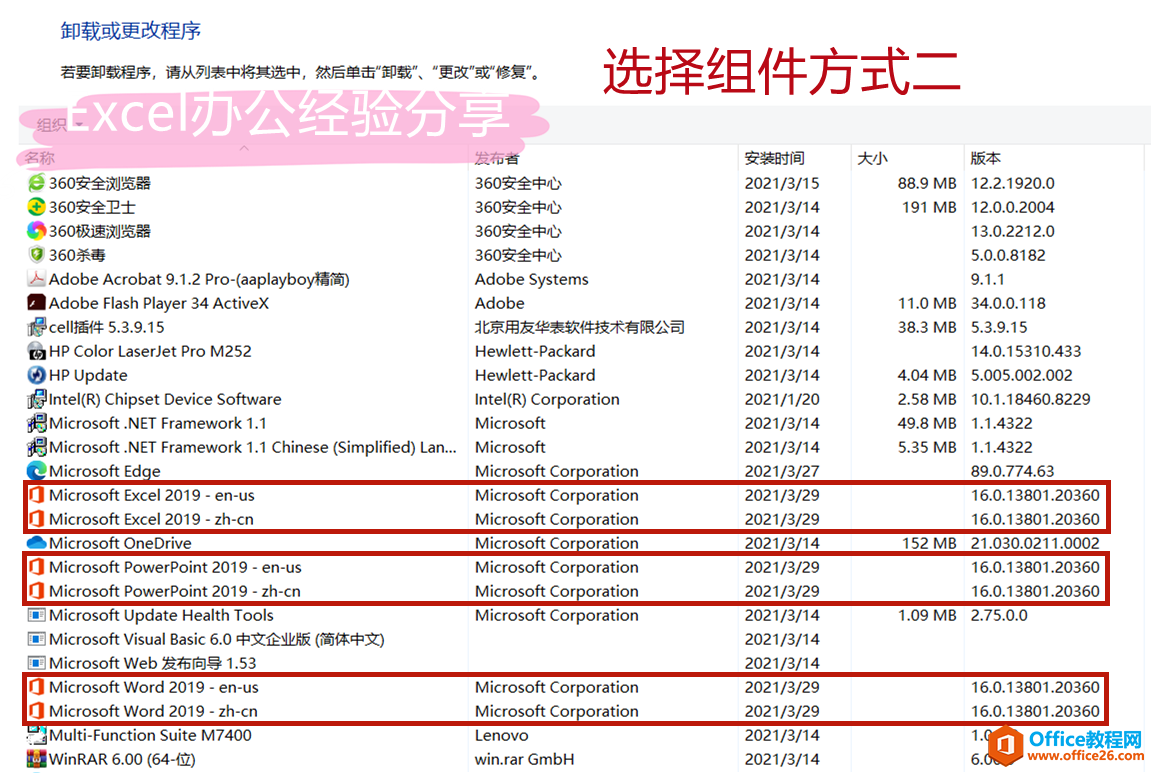Click the Adobe Systems publisher cell
The height and width of the screenshot is (773, 1151).
[531, 279]
